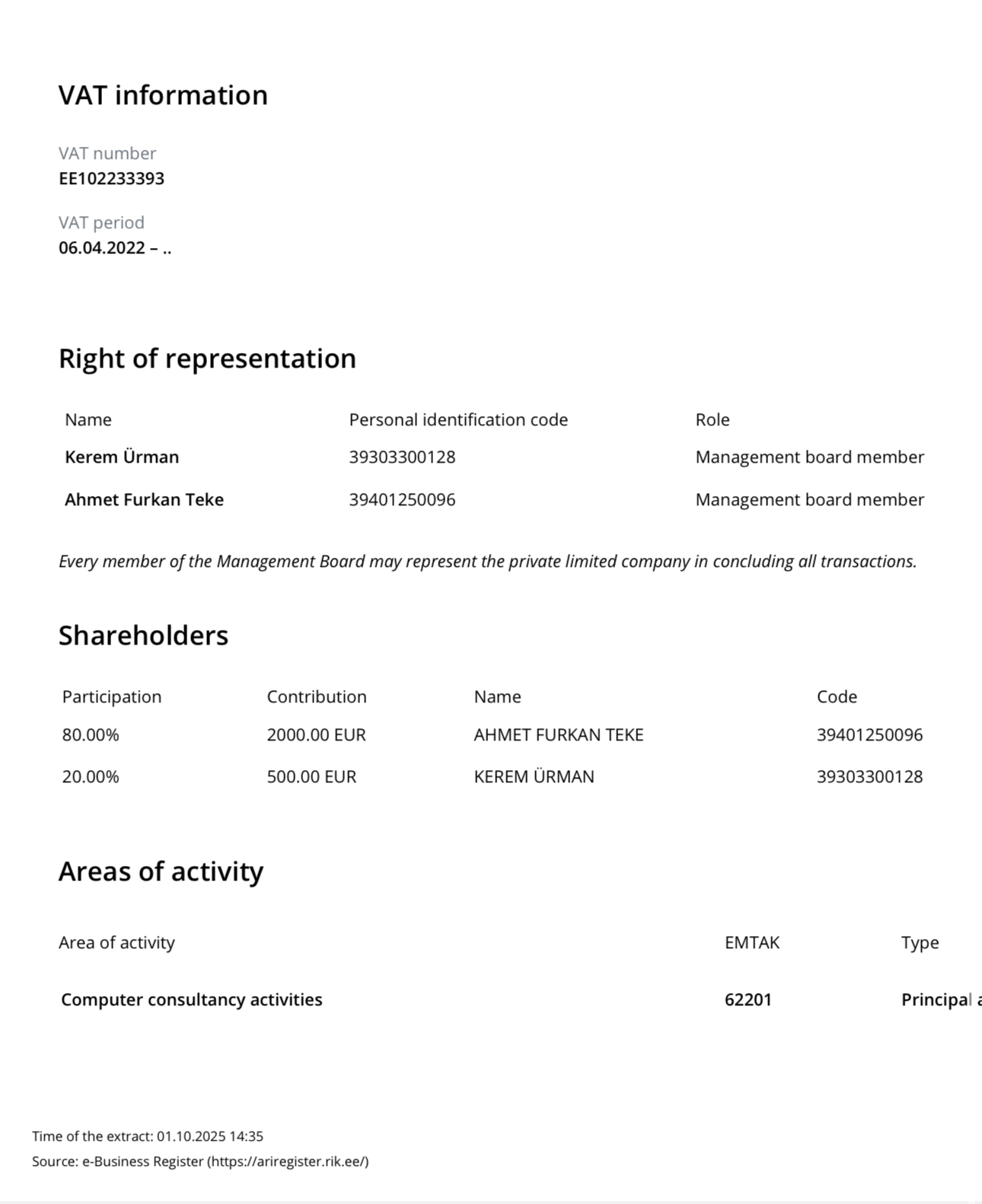Click AHMET FURKAN TEKE in the Shareholders table
The image size is (982, 1204).
coord(559,735)
